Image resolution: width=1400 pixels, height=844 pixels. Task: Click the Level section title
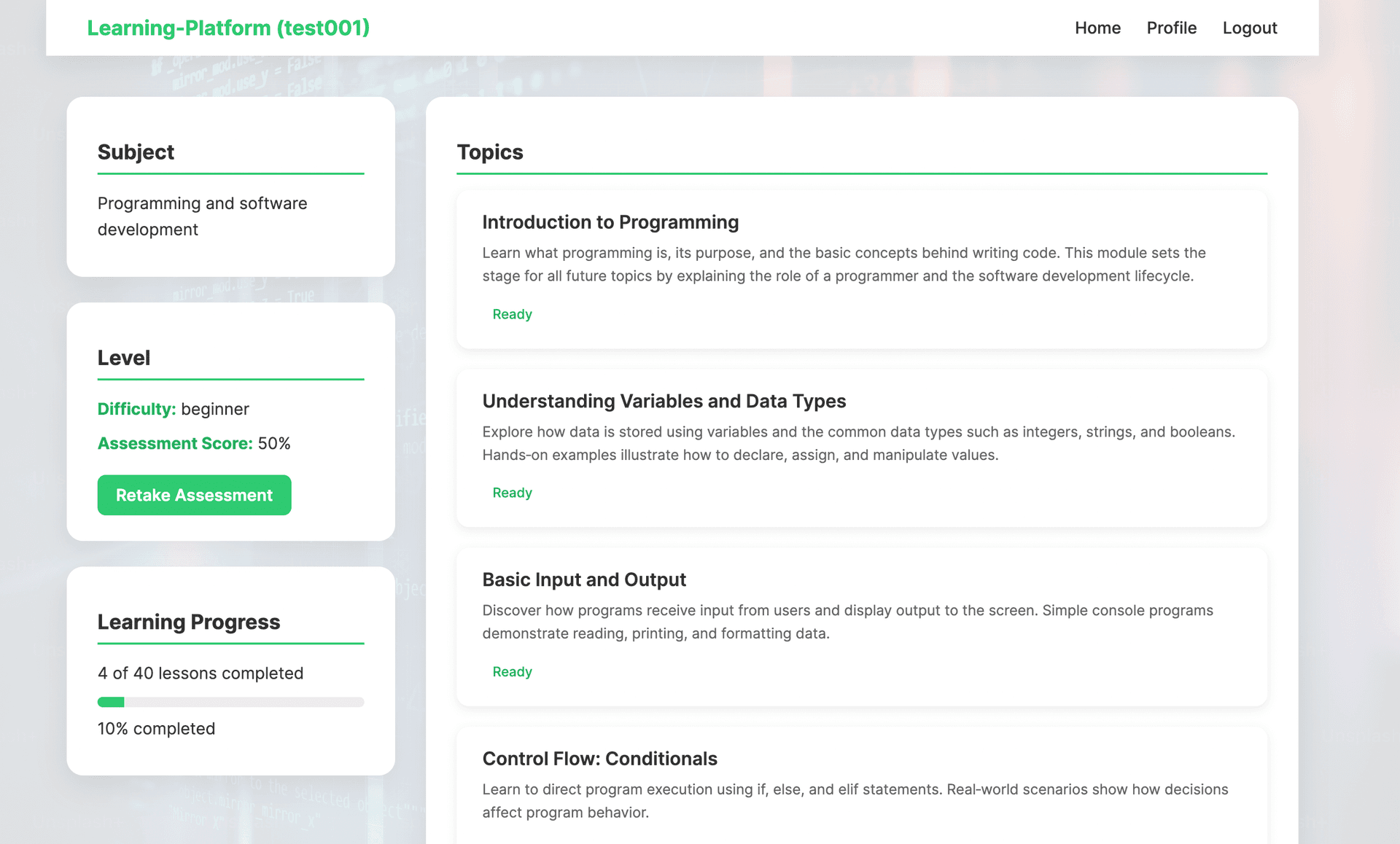[x=123, y=358]
